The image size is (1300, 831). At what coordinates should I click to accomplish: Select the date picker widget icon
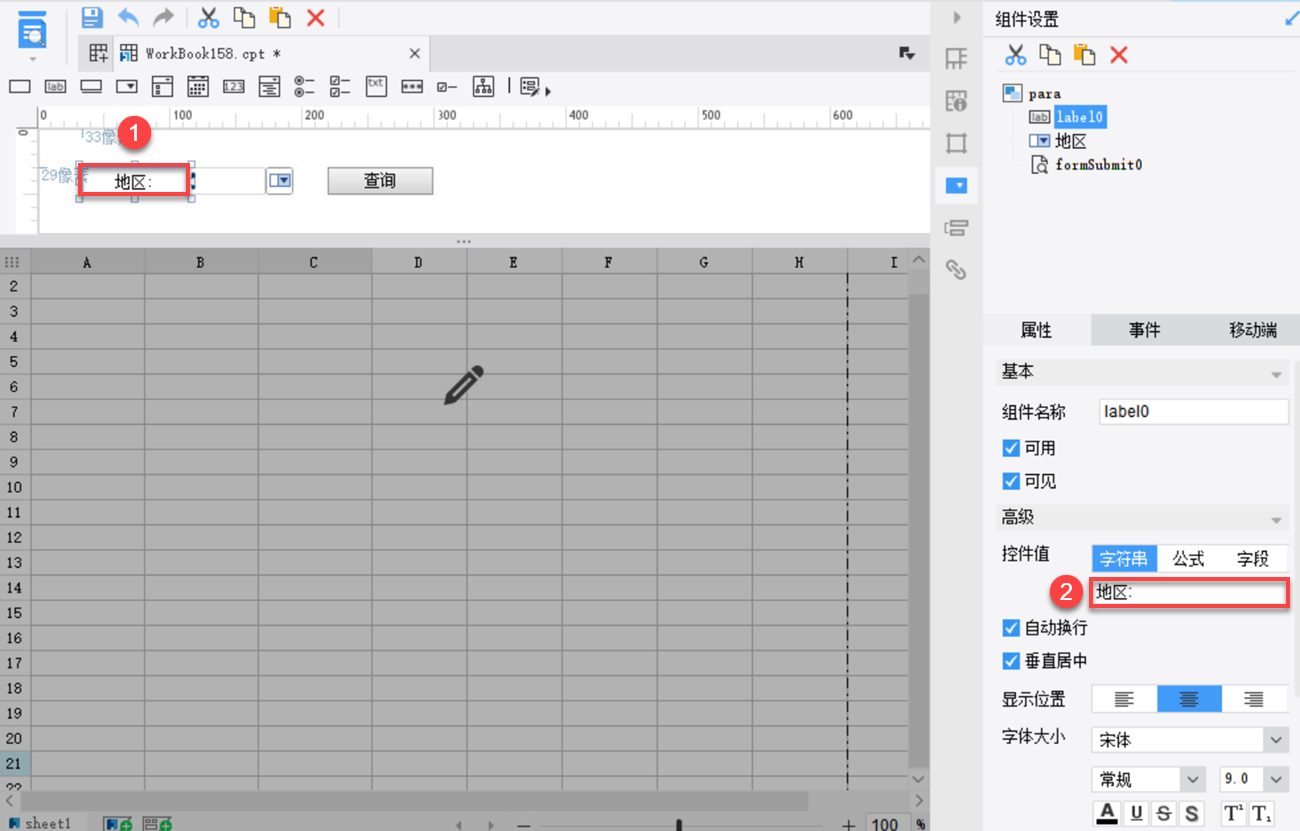198,87
